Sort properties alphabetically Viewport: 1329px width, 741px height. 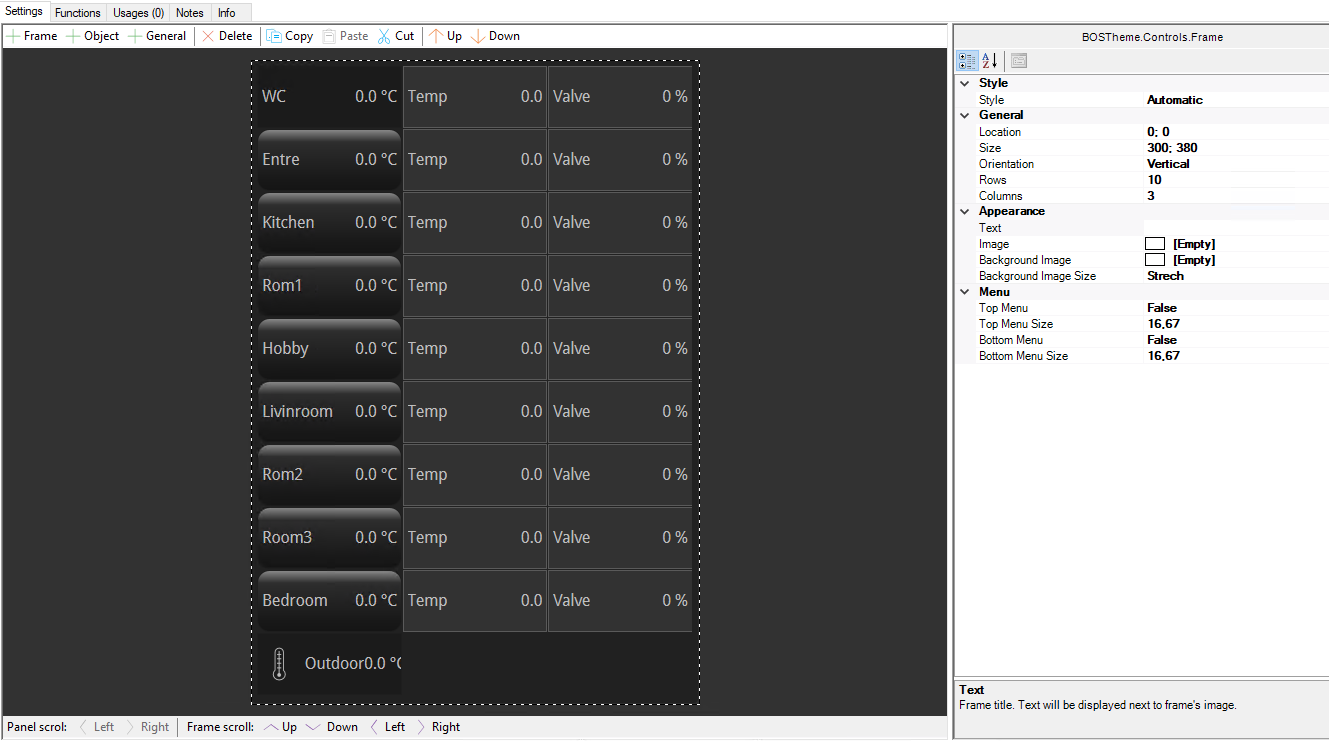989,61
